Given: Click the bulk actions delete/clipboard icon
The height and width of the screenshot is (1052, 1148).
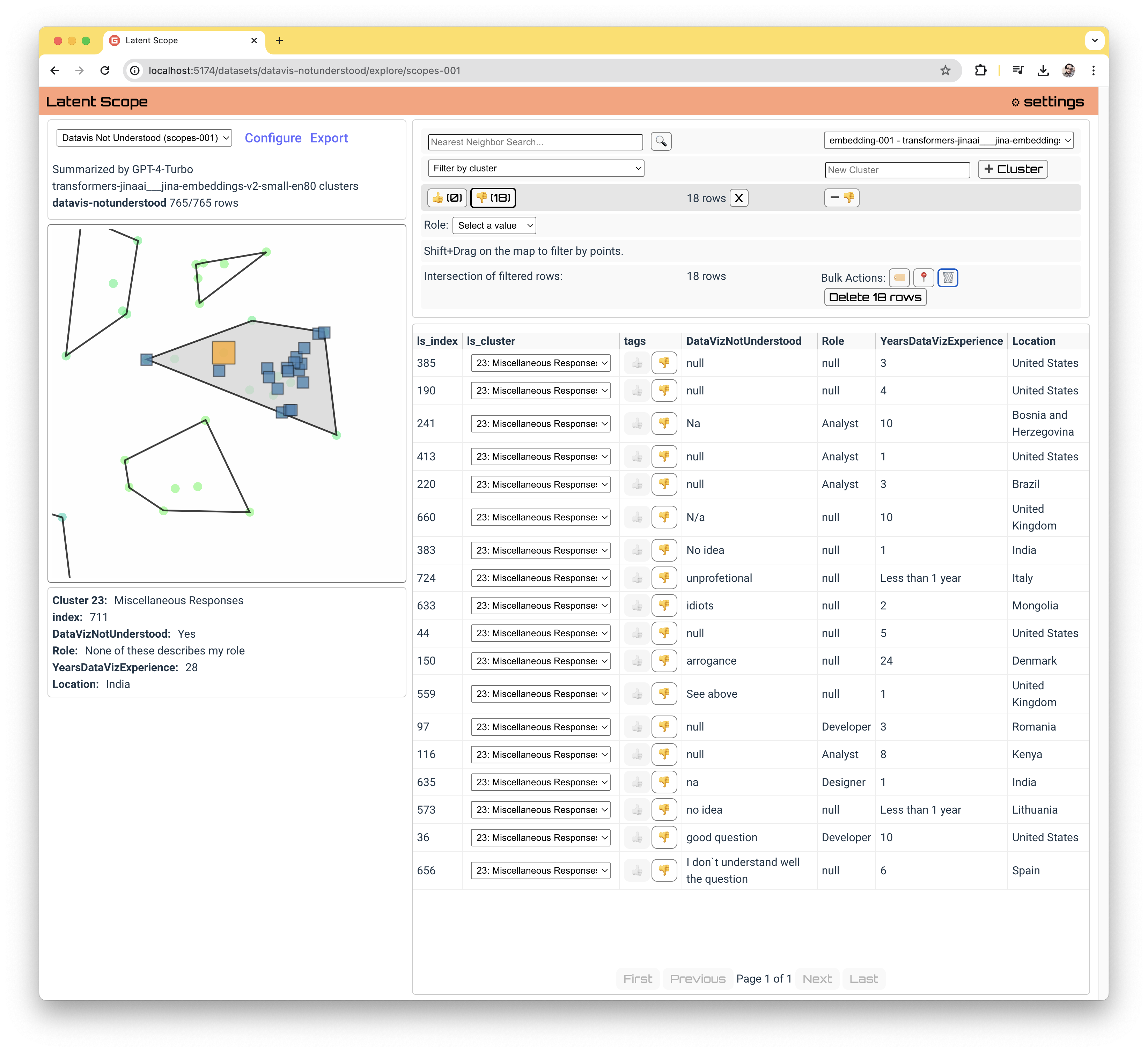Looking at the screenshot, I should pos(948,277).
